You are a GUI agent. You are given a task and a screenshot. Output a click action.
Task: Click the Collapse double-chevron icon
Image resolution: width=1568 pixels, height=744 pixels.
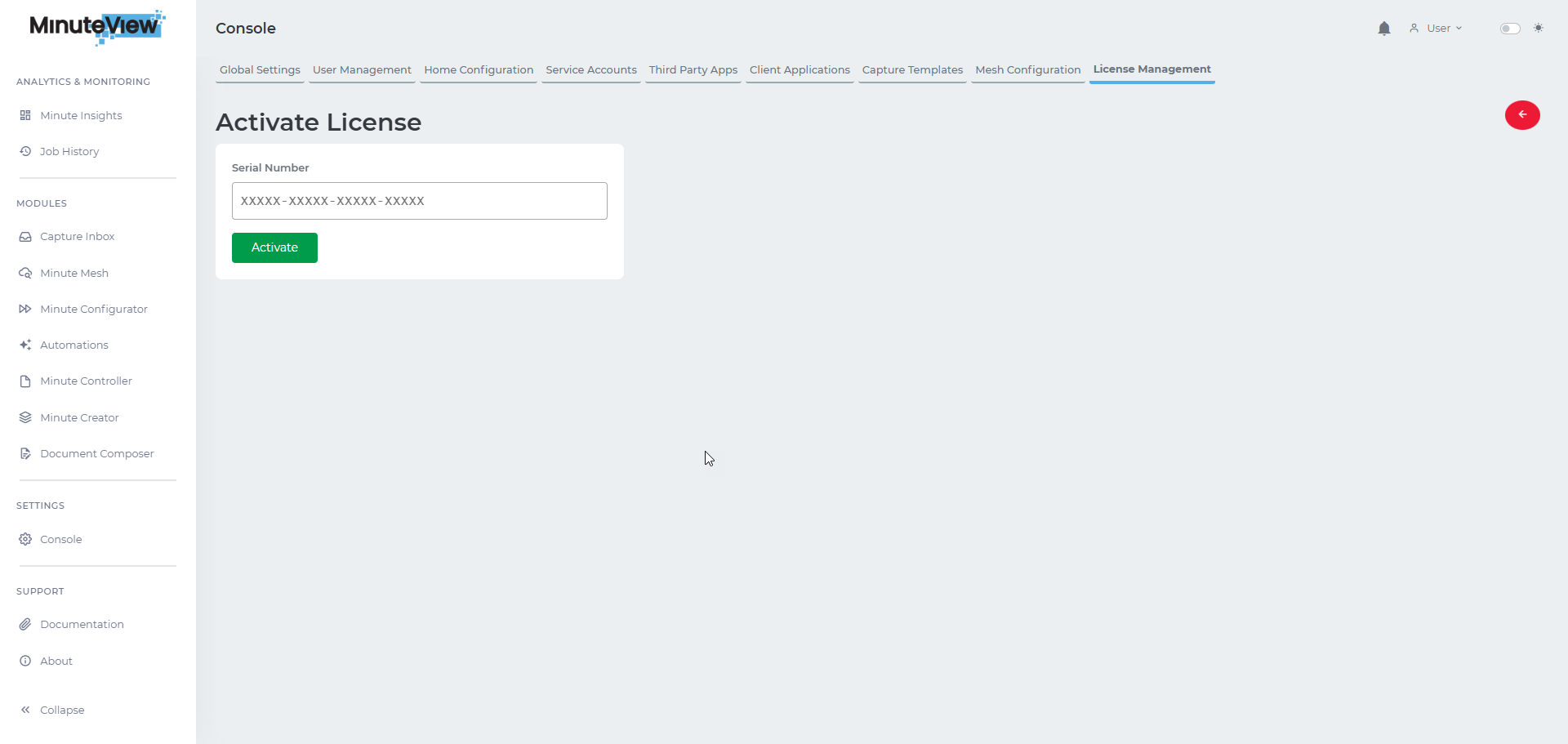pyautogui.click(x=25, y=711)
